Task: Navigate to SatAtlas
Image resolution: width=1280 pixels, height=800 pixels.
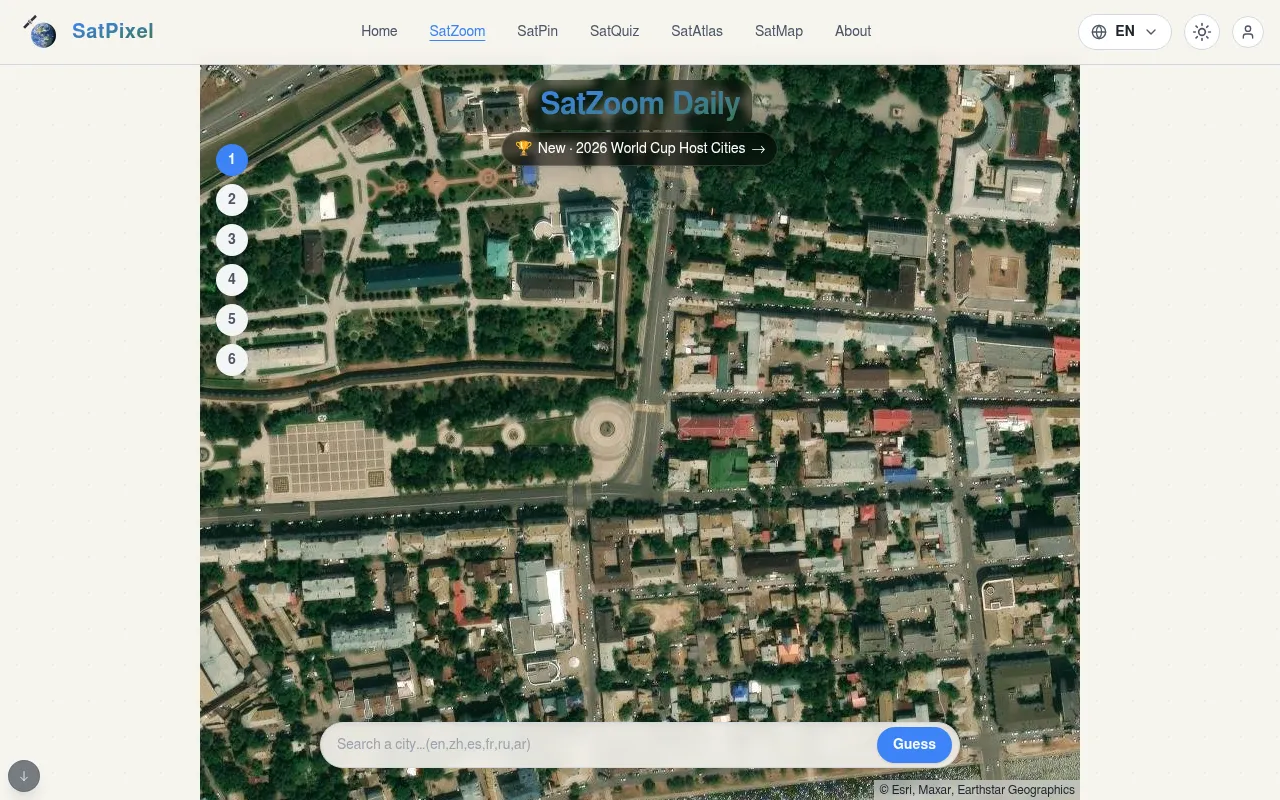Action: [x=697, y=31]
